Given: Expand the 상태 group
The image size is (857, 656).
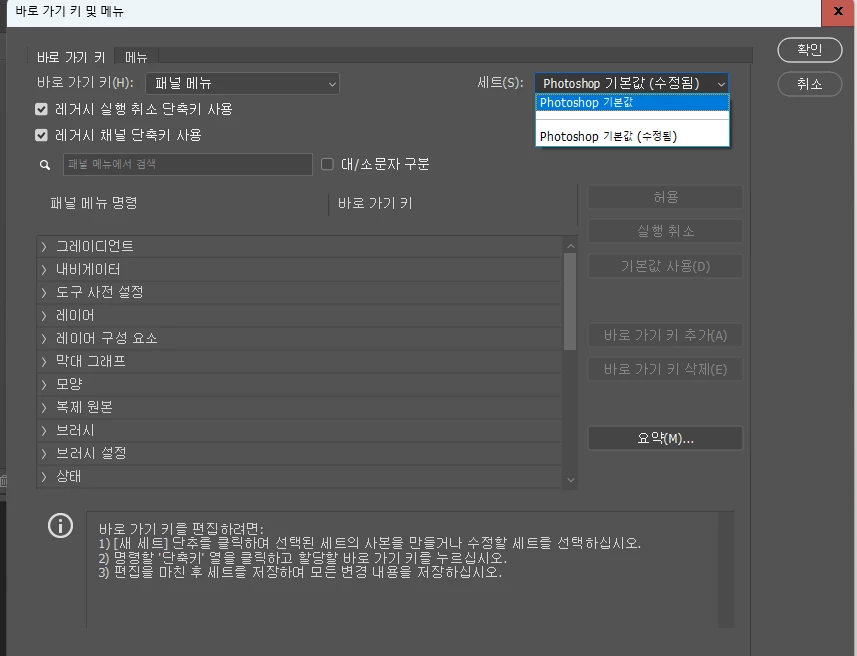Looking at the screenshot, I should pyautogui.click(x=44, y=477).
